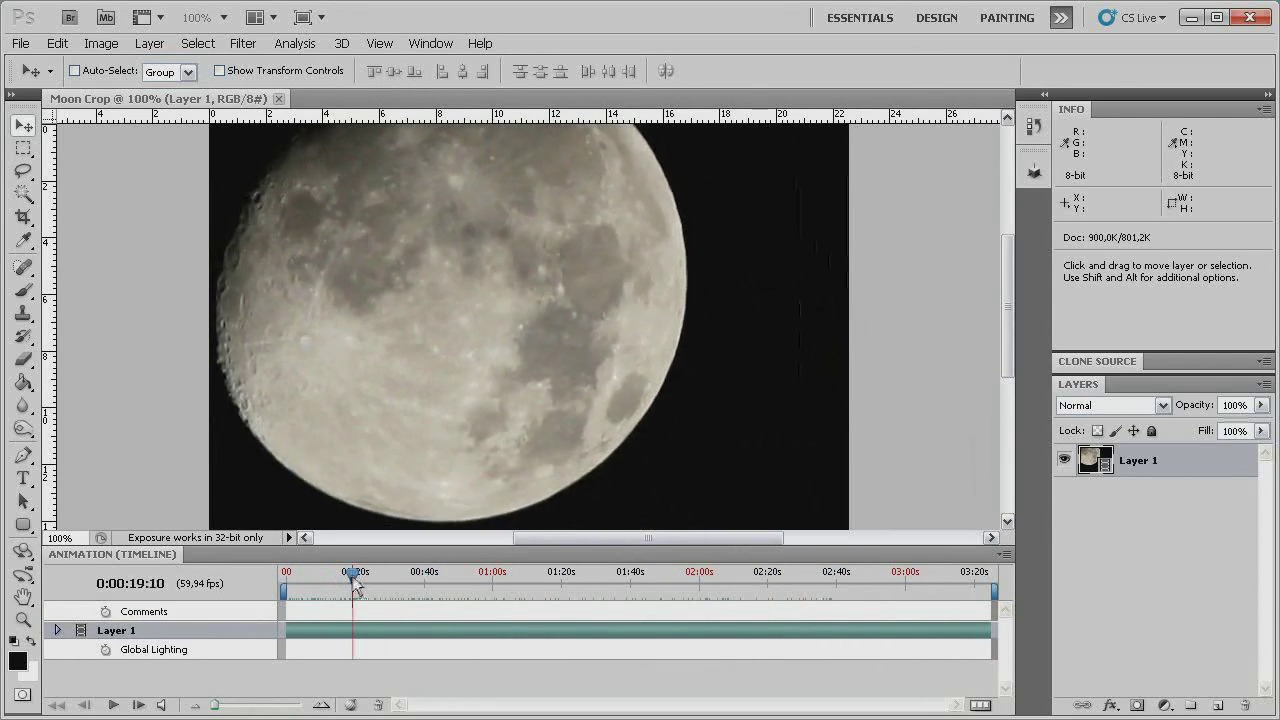Create a new layer icon
1280x720 pixels.
tap(1218, 705)
